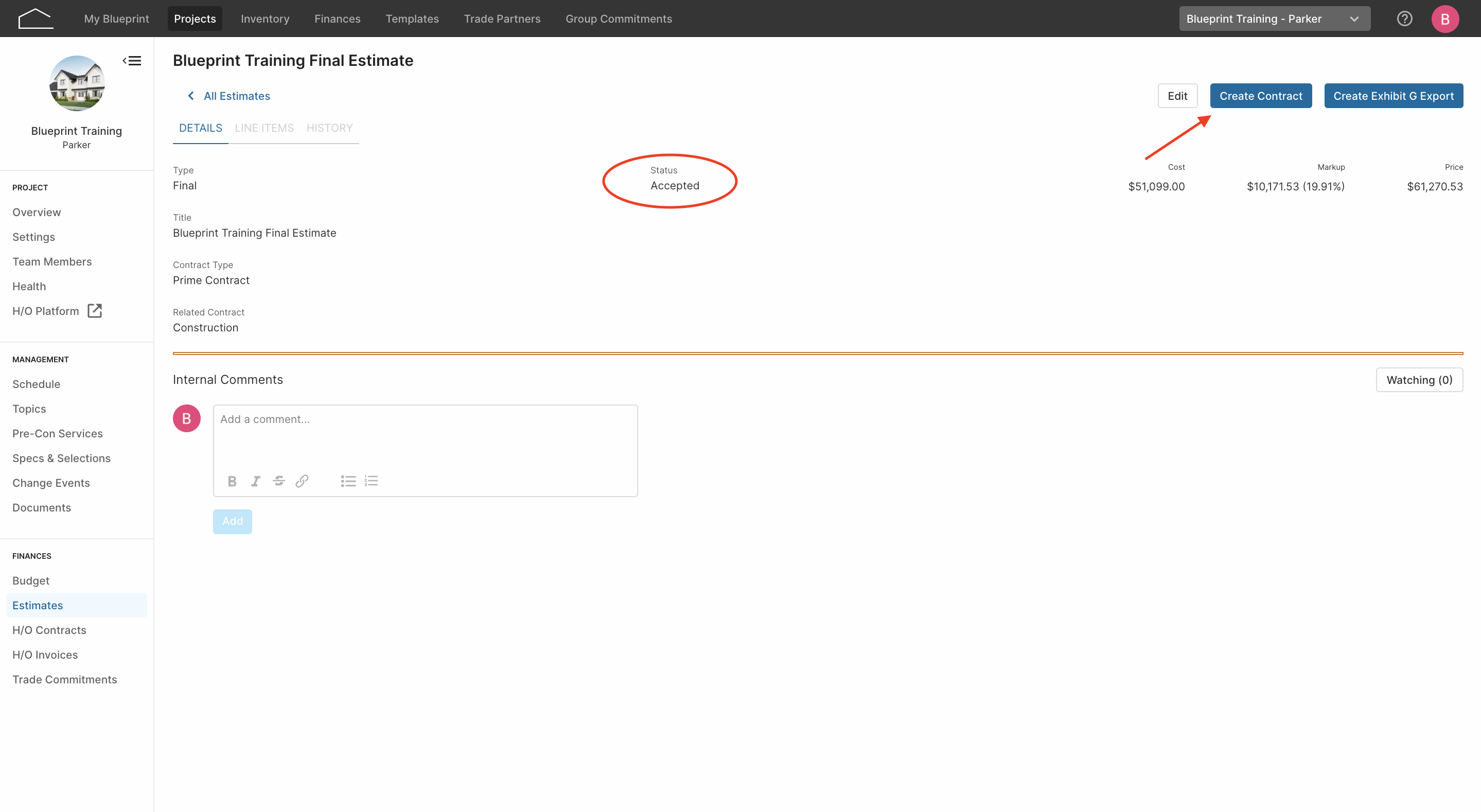Open Group Commitments in top navigation
The image size is (1481, 812).
619,19
